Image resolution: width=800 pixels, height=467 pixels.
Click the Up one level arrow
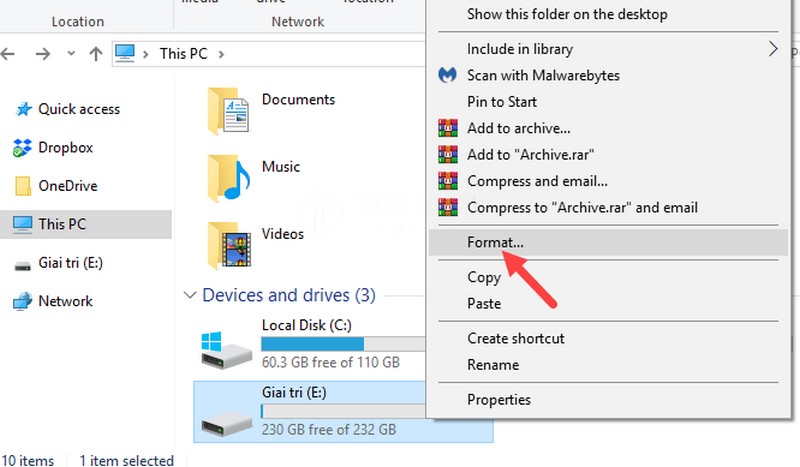tap(96, 53)
